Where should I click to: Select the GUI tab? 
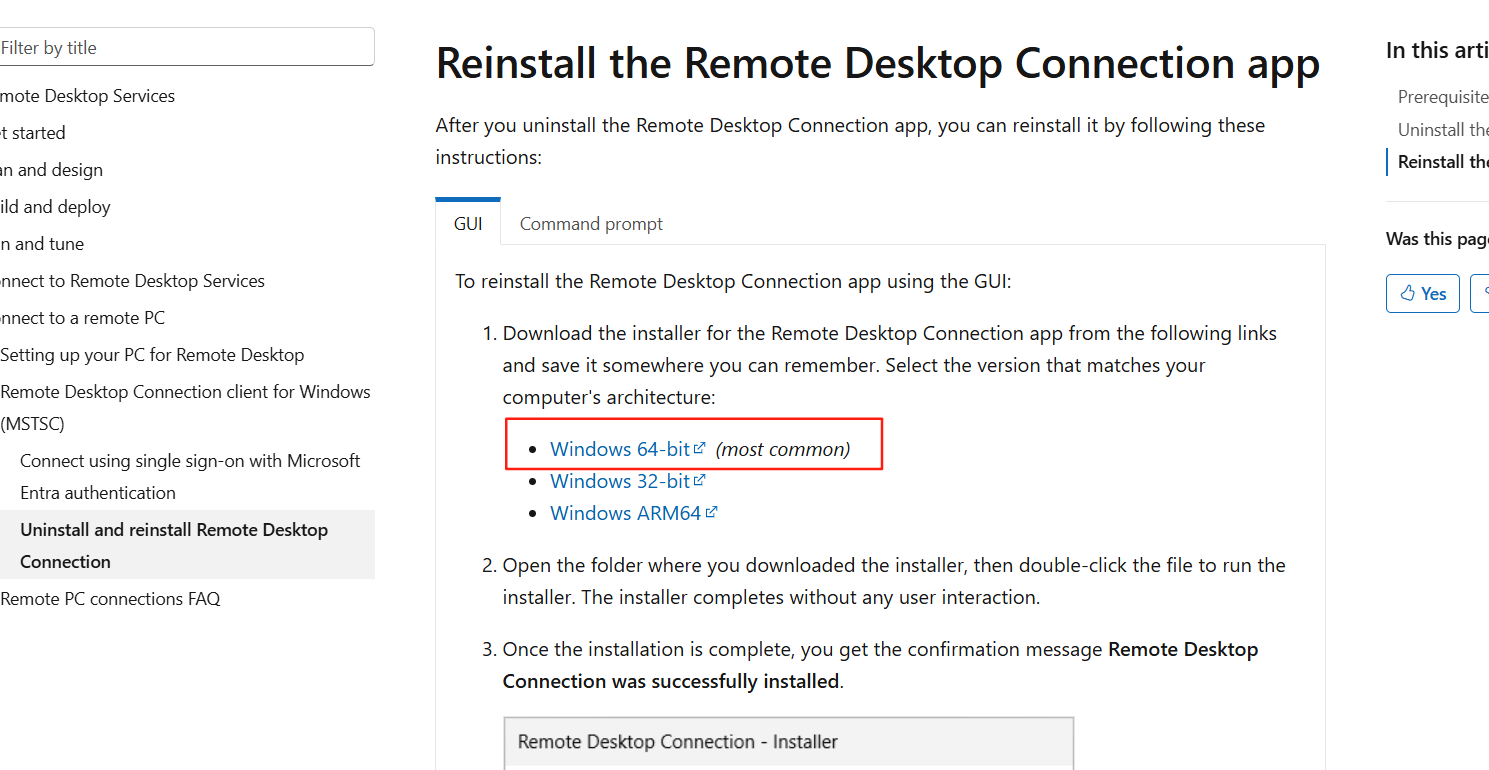(x=468, y=224)
